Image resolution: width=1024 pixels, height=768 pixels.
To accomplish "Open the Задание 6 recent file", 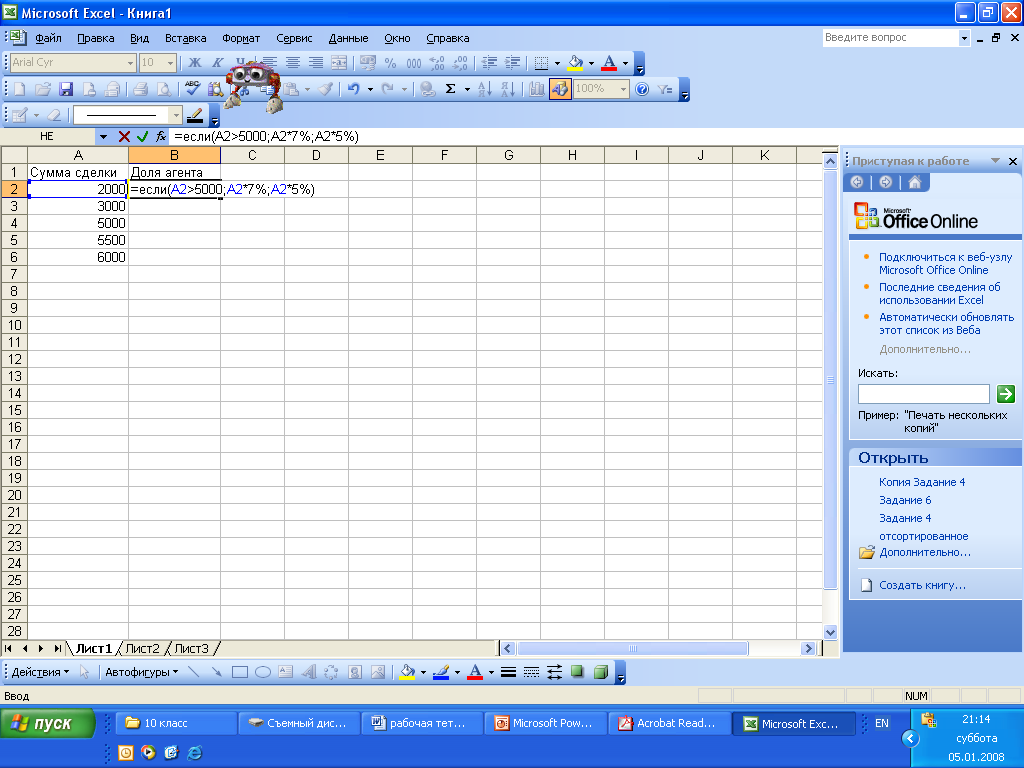I will tap(904, 500).
